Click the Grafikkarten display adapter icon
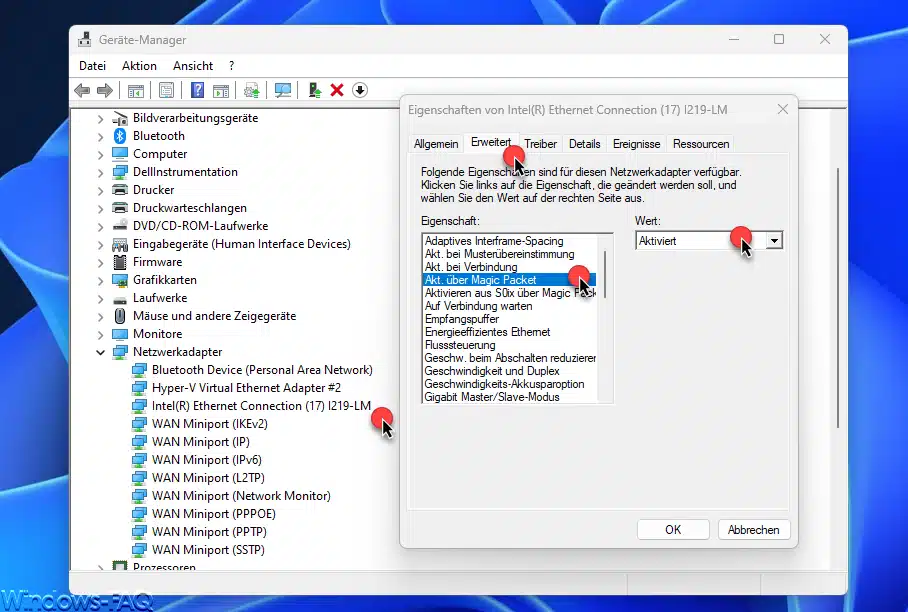The image size is (908, 612). click(x=120, y=280)
